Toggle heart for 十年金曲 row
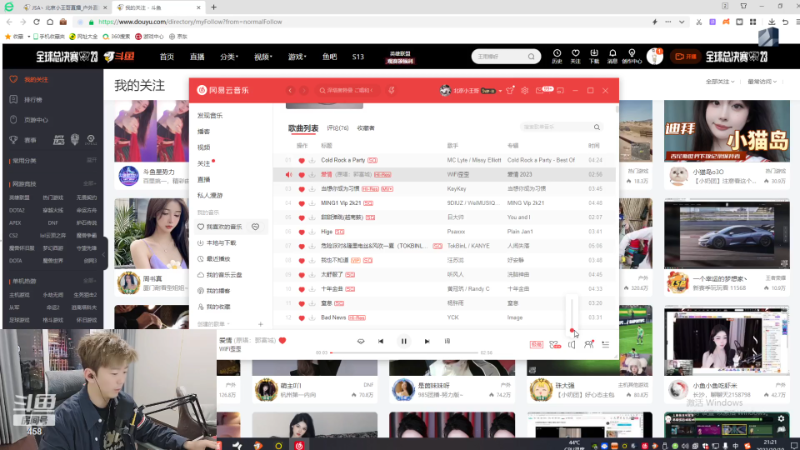800x450 pixels. (x=302, y=289)
